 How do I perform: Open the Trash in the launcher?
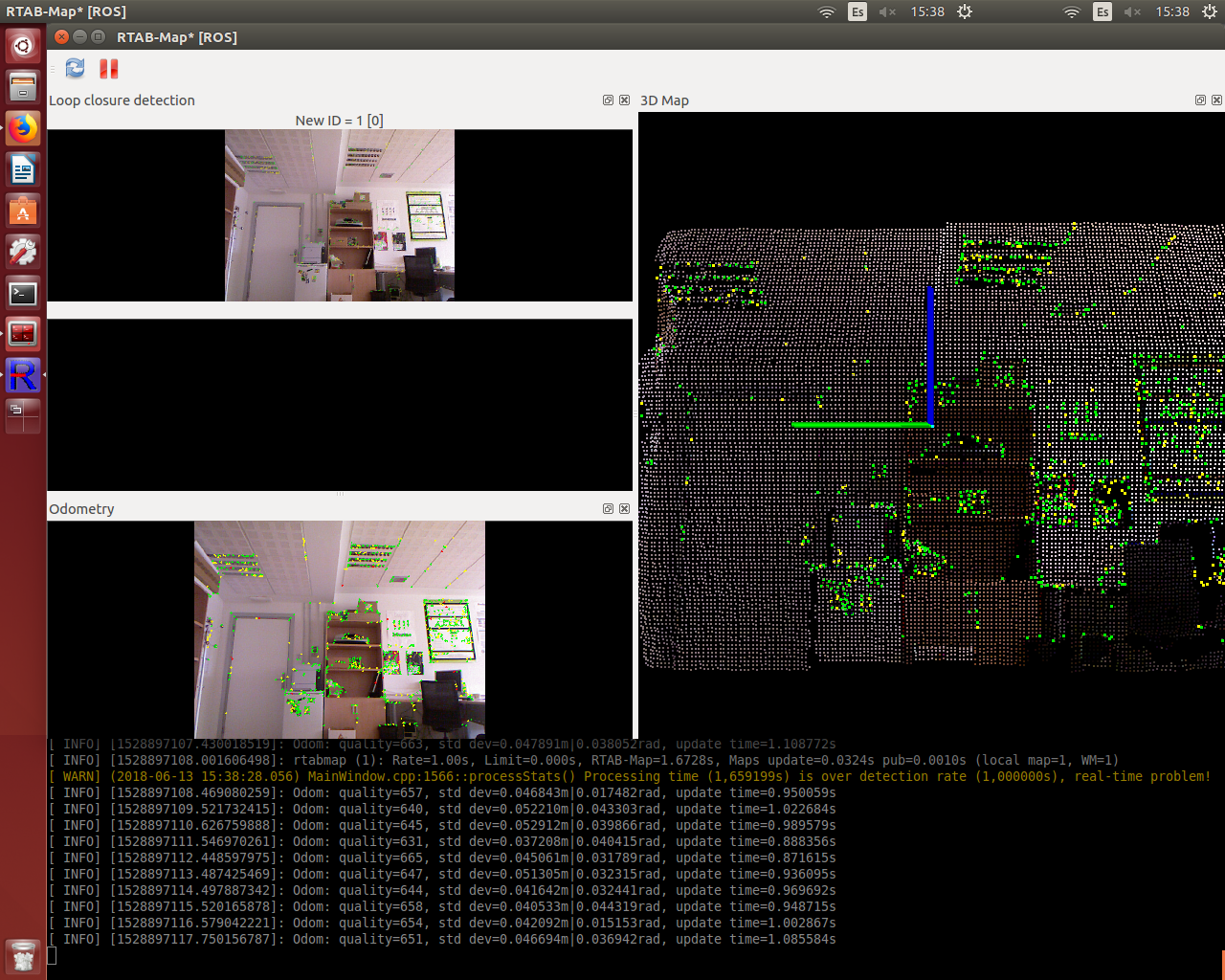[x=23, y=955]
